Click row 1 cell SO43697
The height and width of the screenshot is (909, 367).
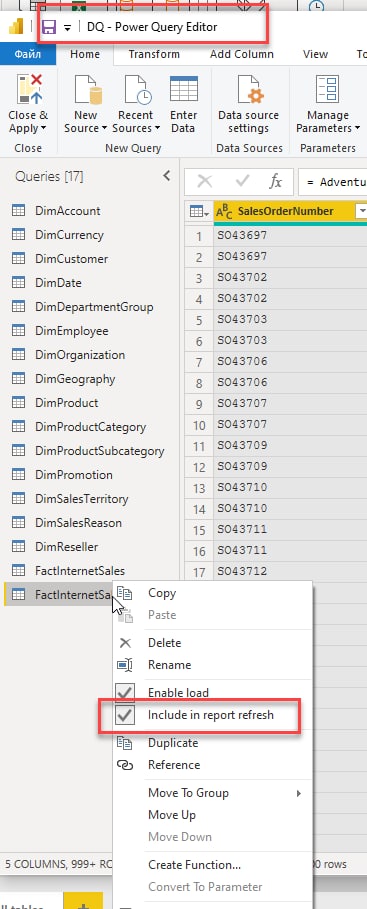tap(290, 236)
